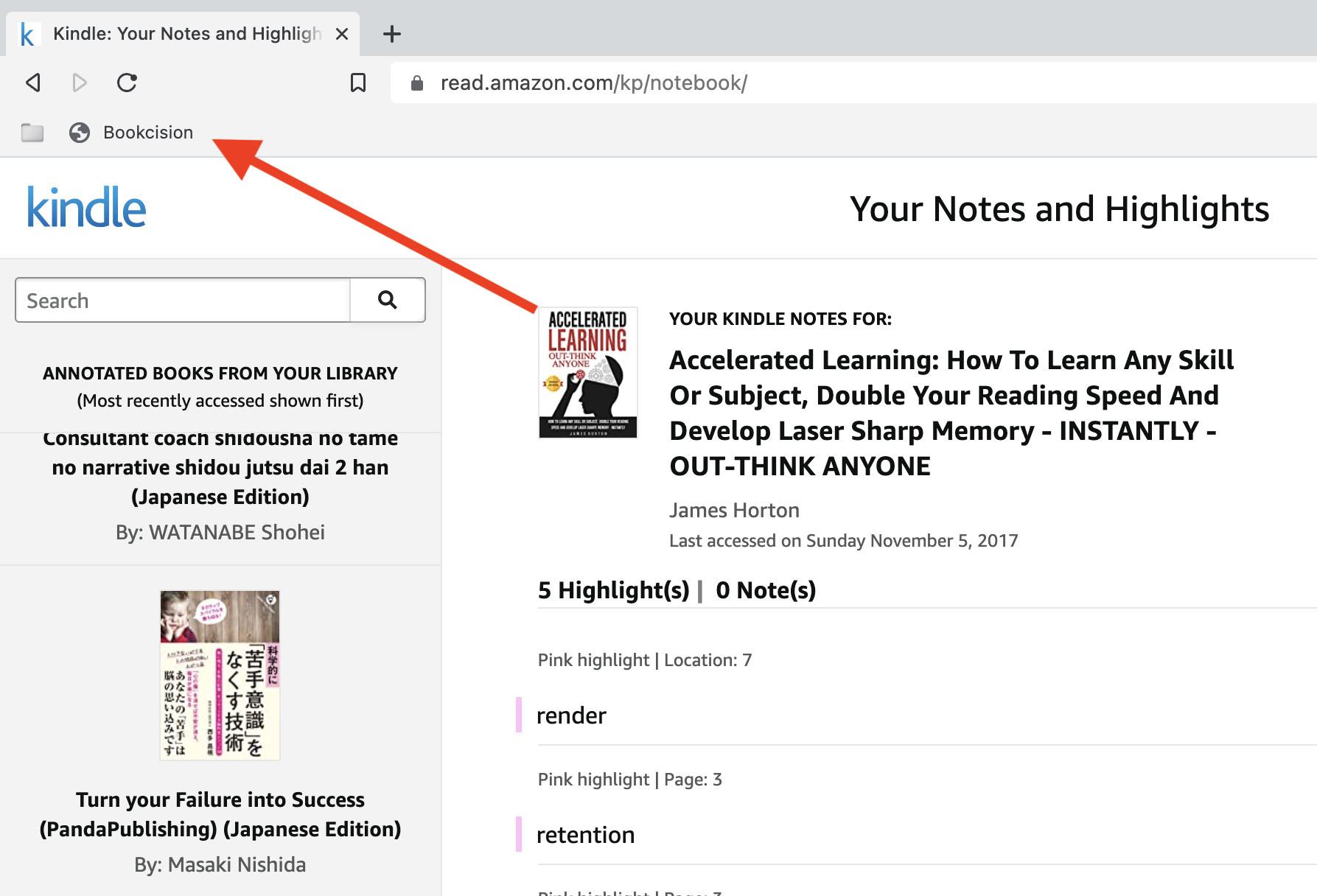Screen dimensions: 1317x896
Task: Close the Kindle Notes and Highlights tab
Action: coord(342,34)
